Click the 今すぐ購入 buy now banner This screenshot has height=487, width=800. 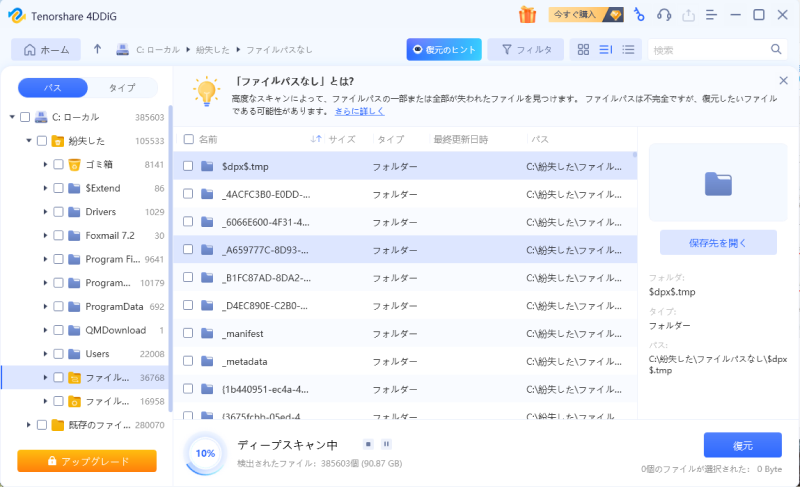point(585,14)
